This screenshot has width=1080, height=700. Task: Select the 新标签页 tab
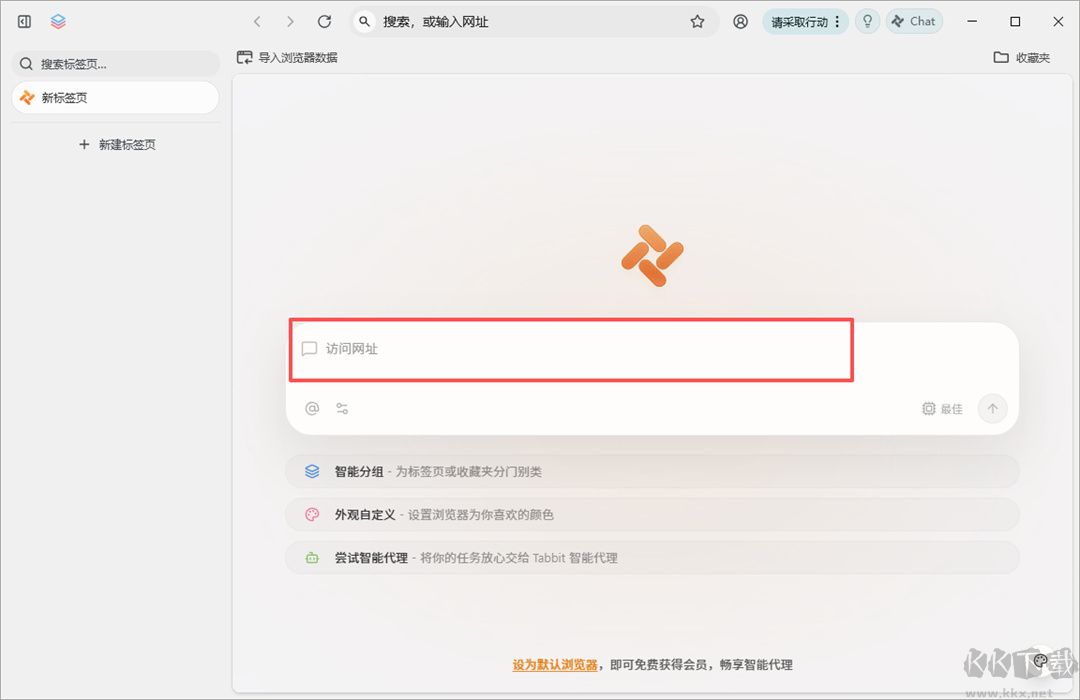coord(116,98)
